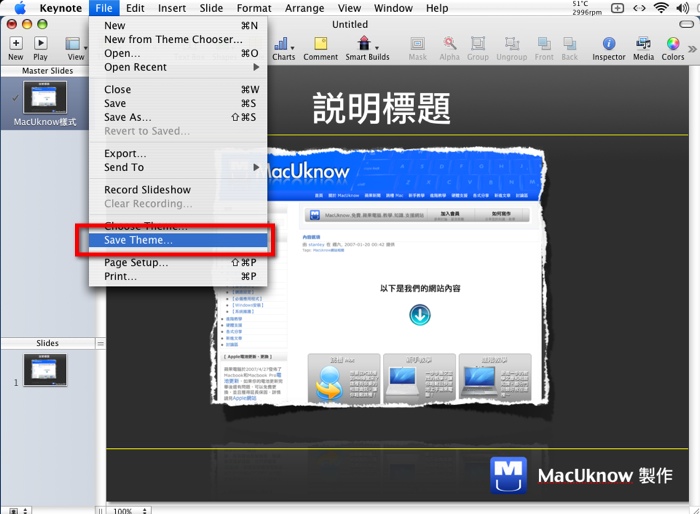Select New from Theme Chooser…
Screen dimensions: 700x514
pos(178,39)
